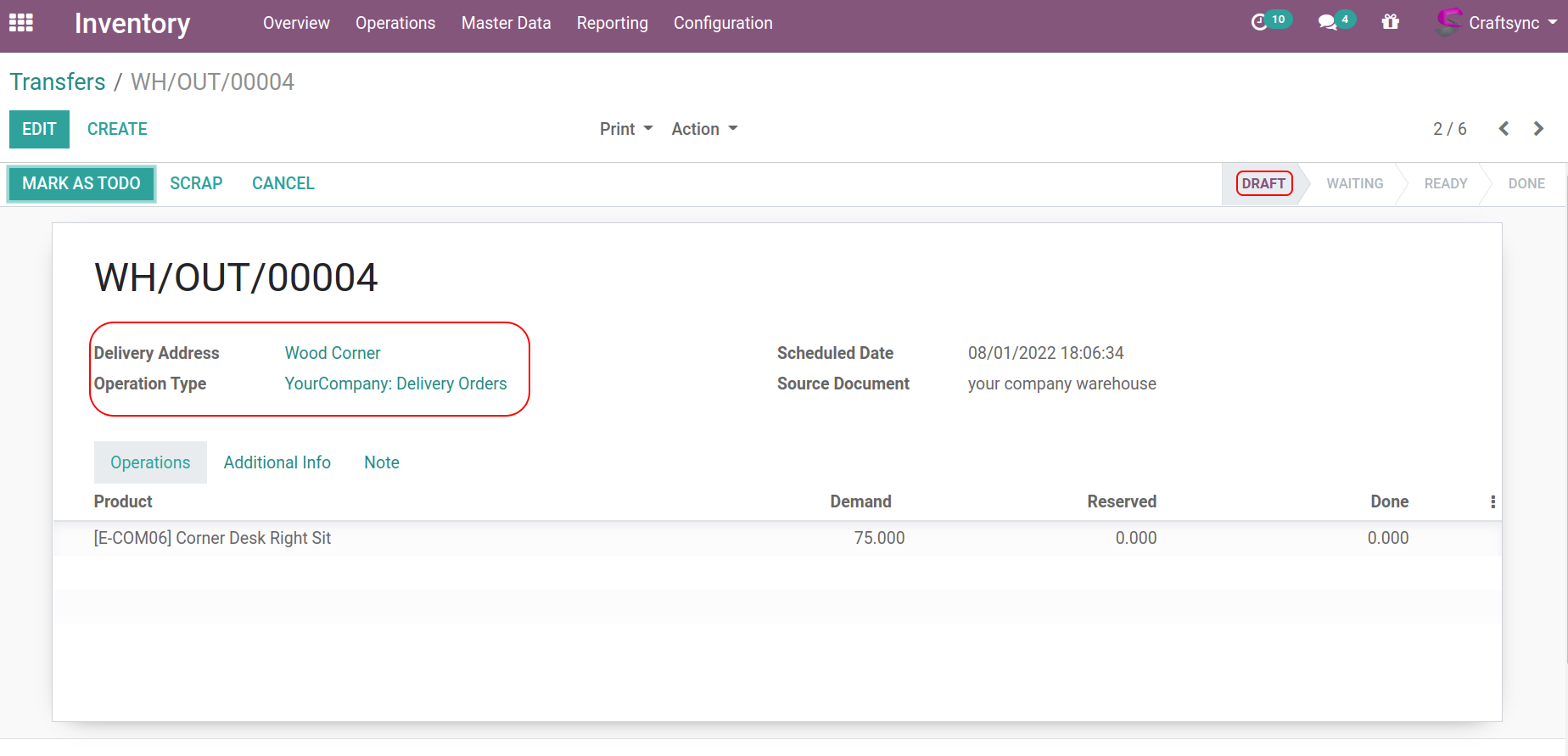Click the Craftsync user avatar
The width and height of the screenshot is (1568, 756).
tap(1448, 22)
